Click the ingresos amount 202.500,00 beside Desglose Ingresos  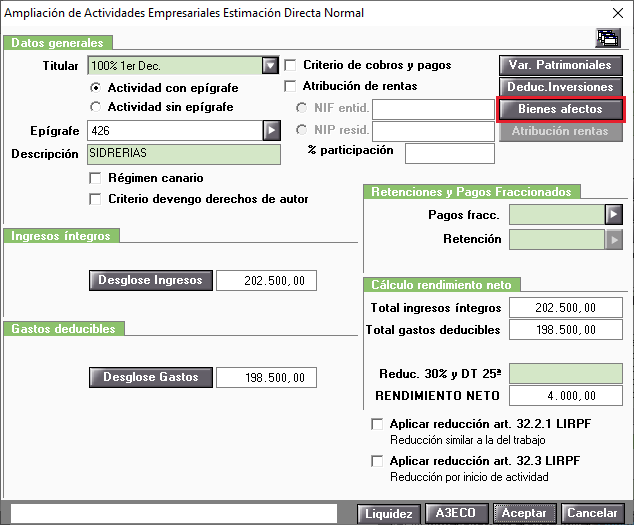pyautogui.click(x=266, y=281)
